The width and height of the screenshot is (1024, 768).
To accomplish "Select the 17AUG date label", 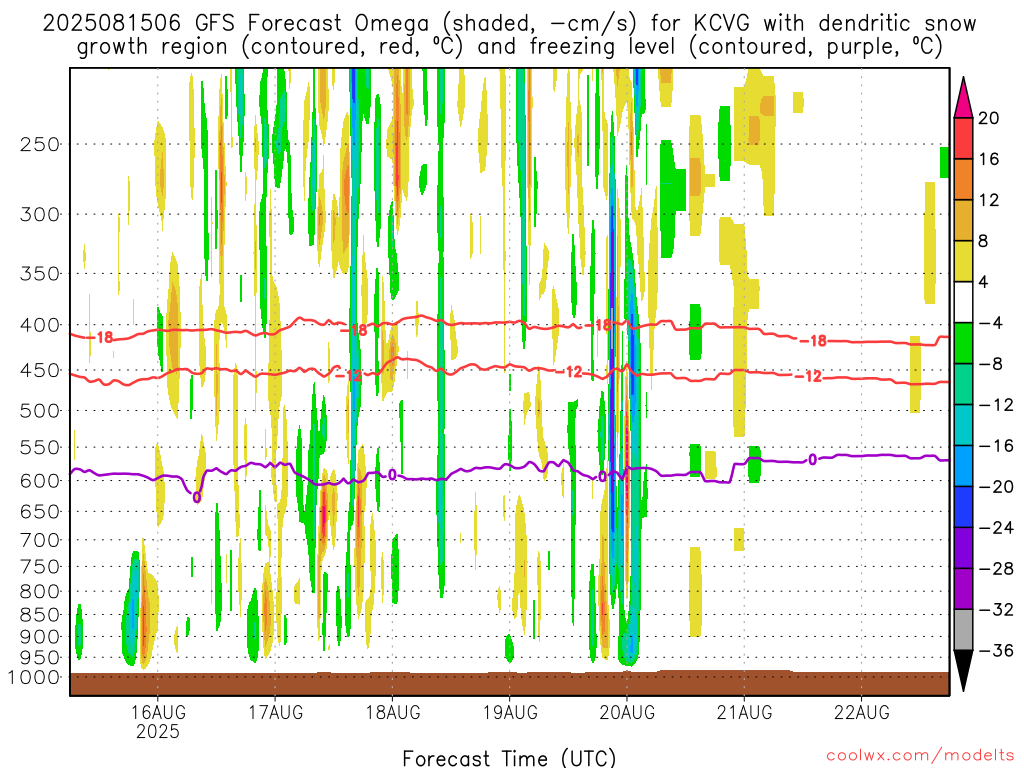I will (x=275, y=712).
